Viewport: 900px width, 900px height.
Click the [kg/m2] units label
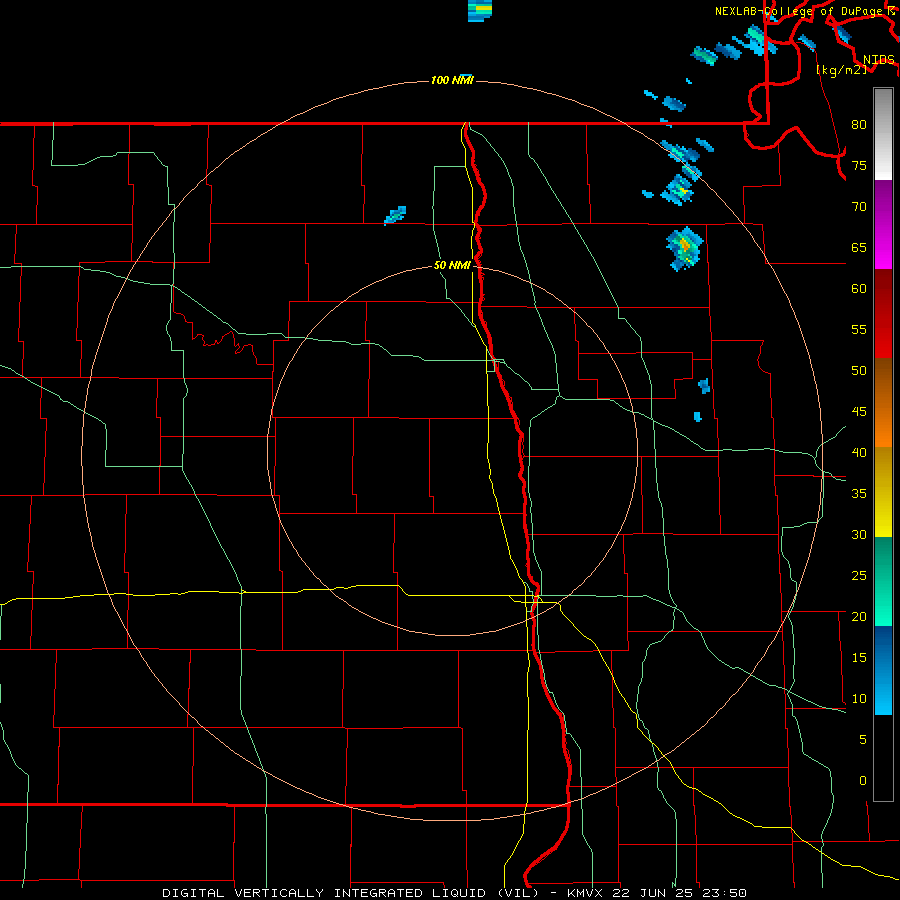click(841, 69)
